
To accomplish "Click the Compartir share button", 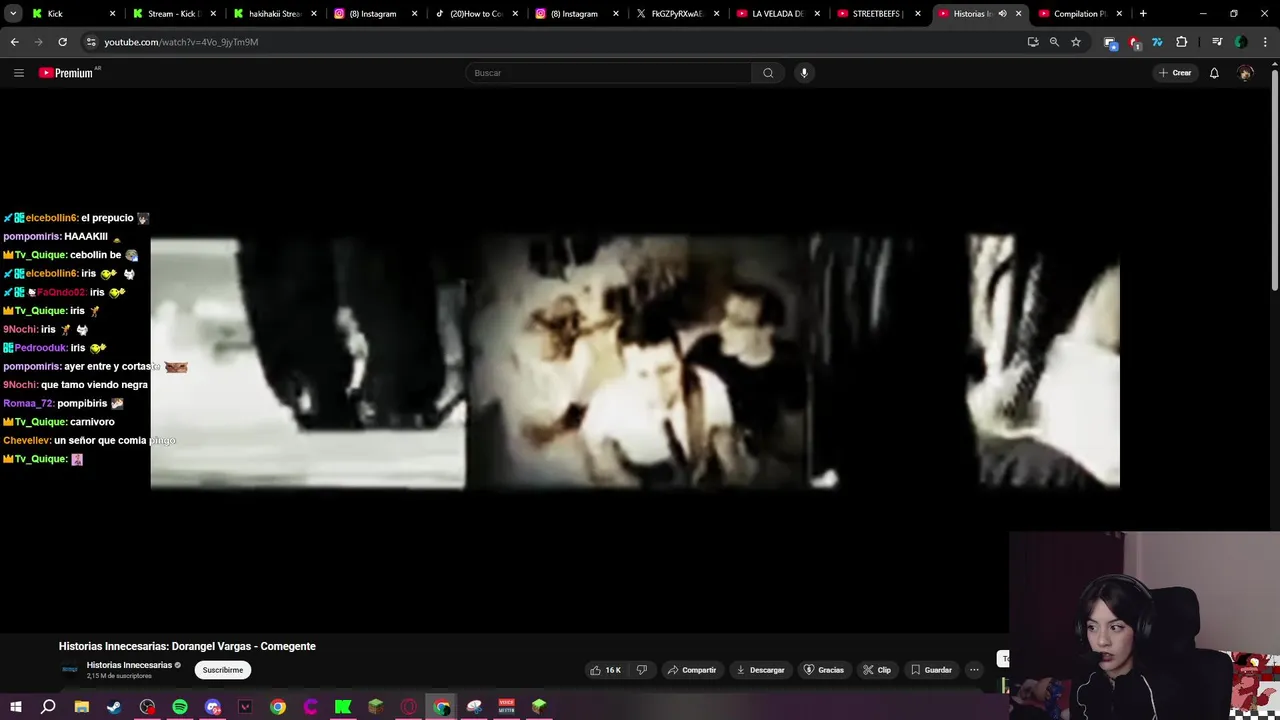I will (x=692, y=670).
